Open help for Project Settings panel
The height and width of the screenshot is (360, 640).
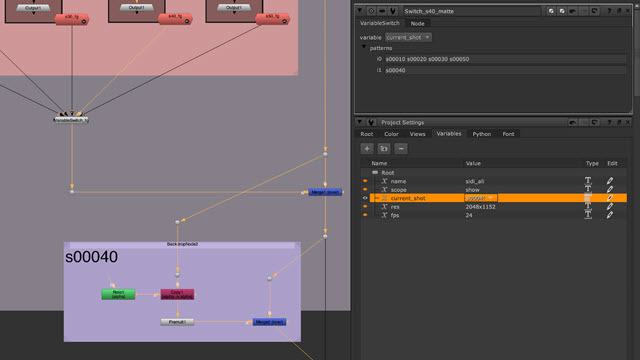coord(609,122)
